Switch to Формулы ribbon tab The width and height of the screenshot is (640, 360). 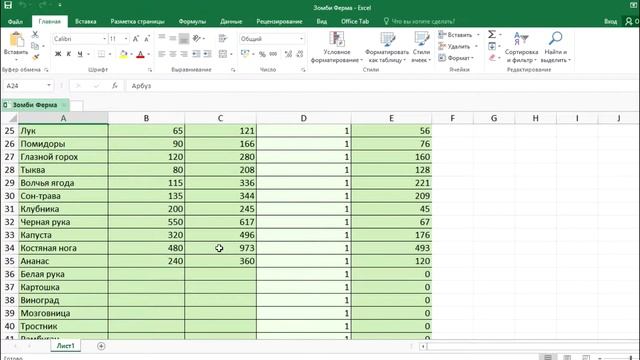(x=192, y=21)
